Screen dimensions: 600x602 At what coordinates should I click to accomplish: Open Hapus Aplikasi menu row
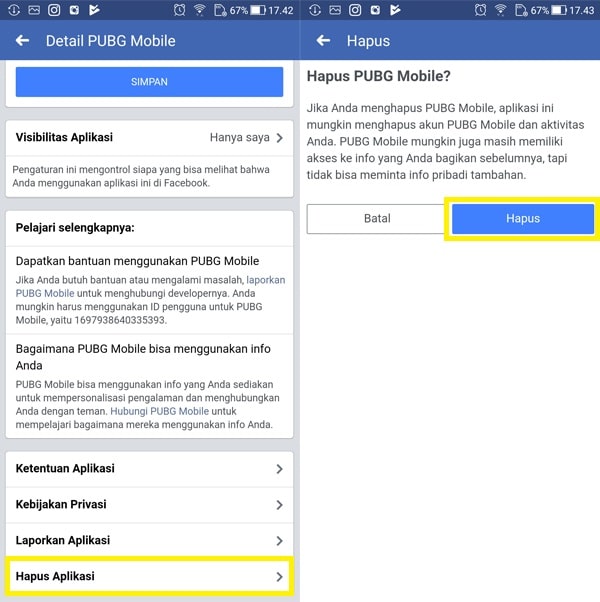[x=149, y=576]
